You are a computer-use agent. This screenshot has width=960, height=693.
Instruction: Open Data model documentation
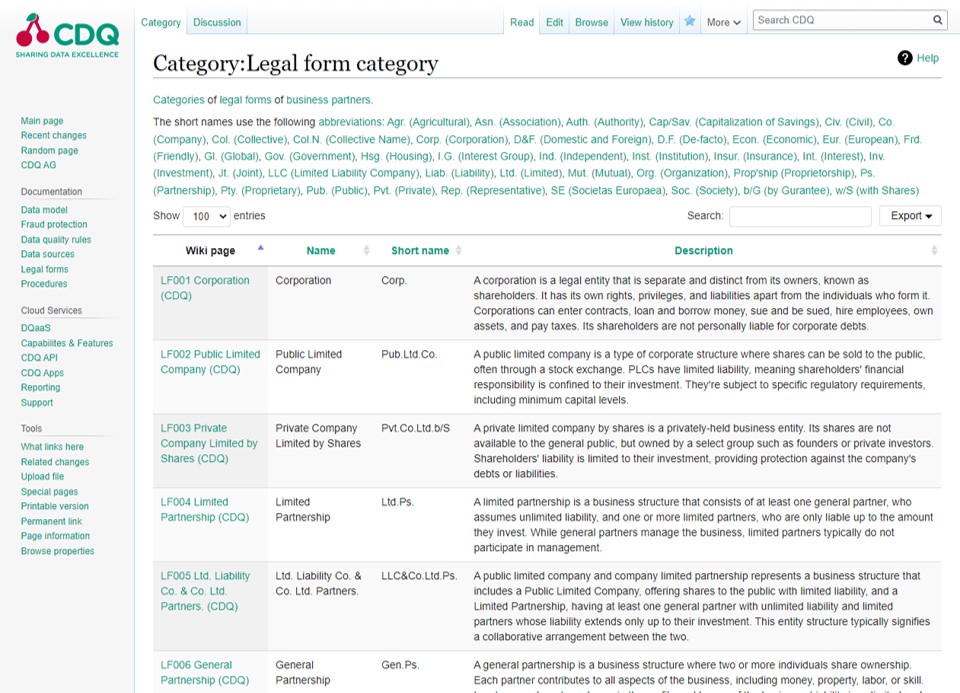[x=44, y=210]
